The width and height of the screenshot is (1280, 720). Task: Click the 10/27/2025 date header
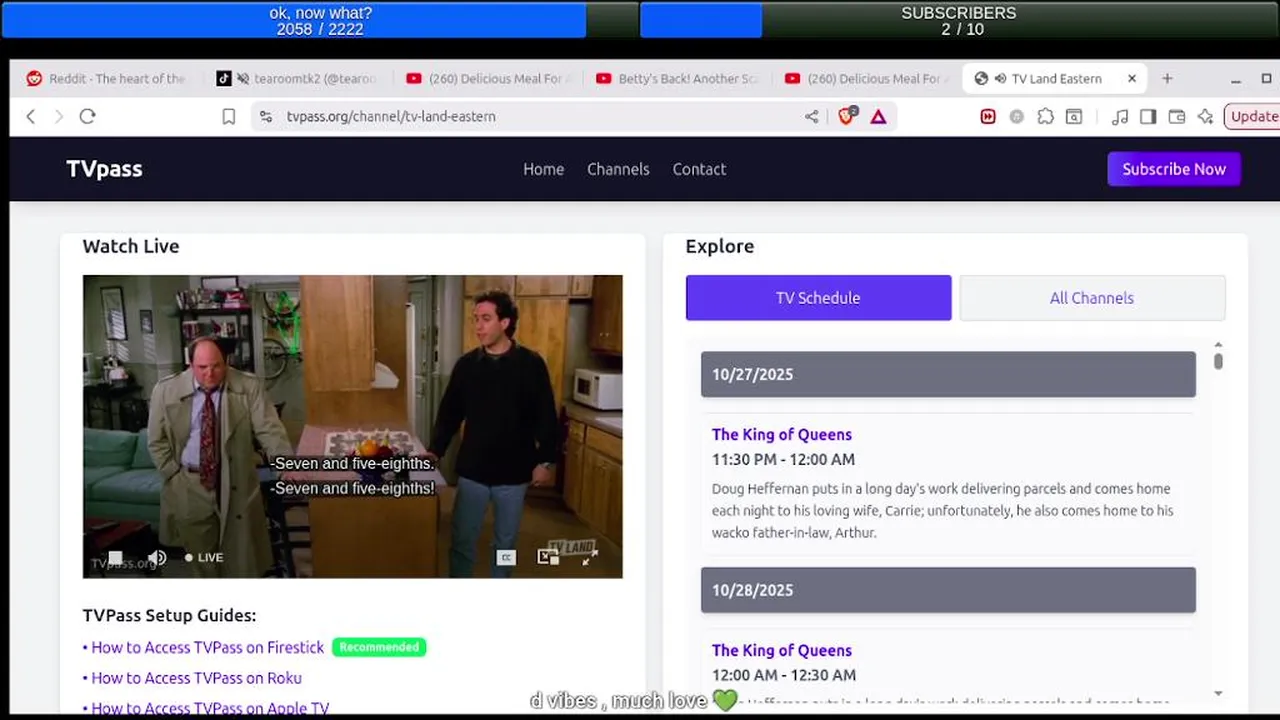948,374
